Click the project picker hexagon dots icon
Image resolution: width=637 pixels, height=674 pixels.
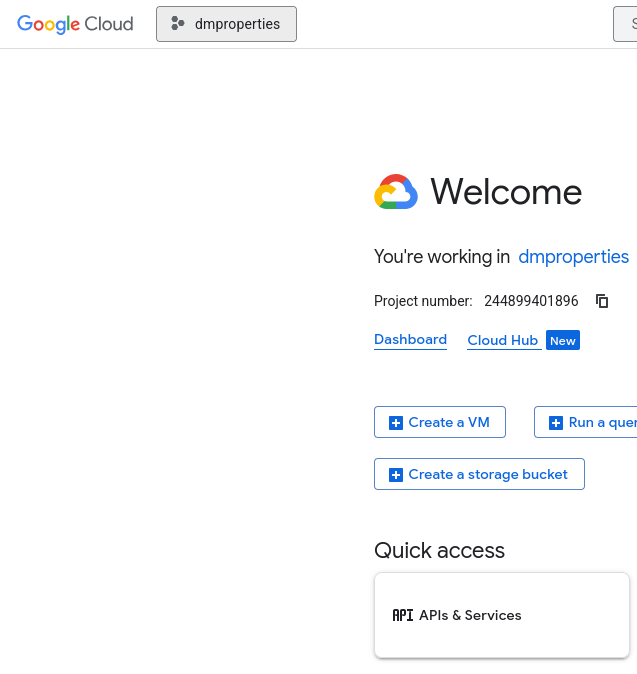point(178,24)
